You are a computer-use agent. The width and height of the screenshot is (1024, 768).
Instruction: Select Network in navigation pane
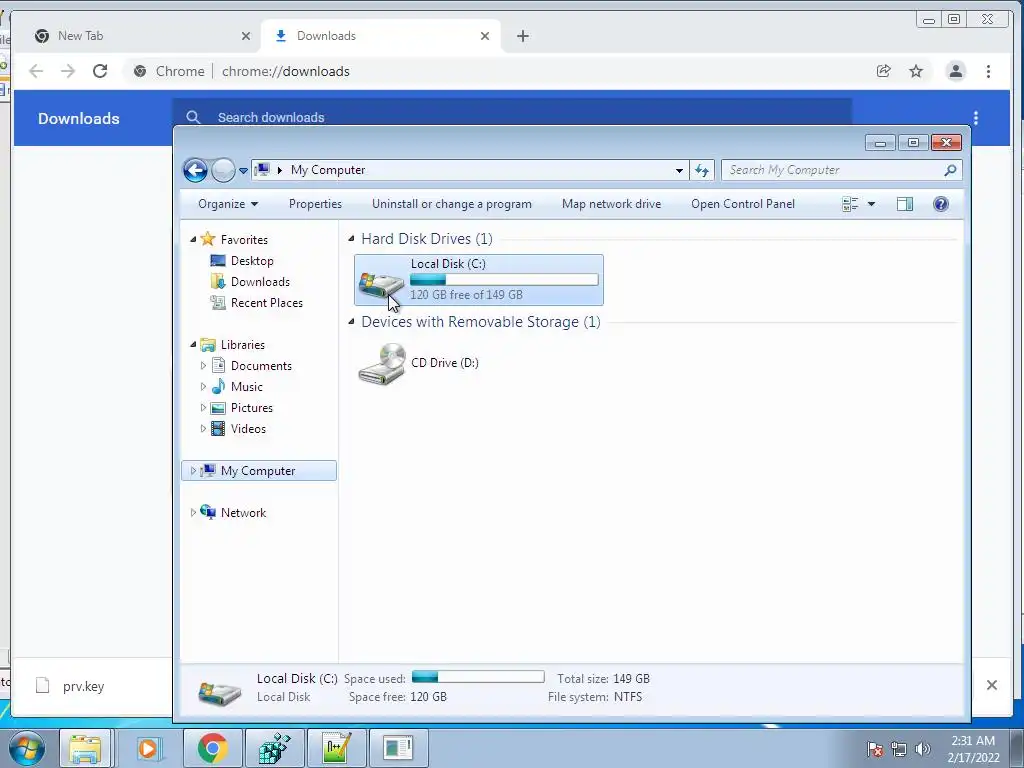[x=243, y=513]
